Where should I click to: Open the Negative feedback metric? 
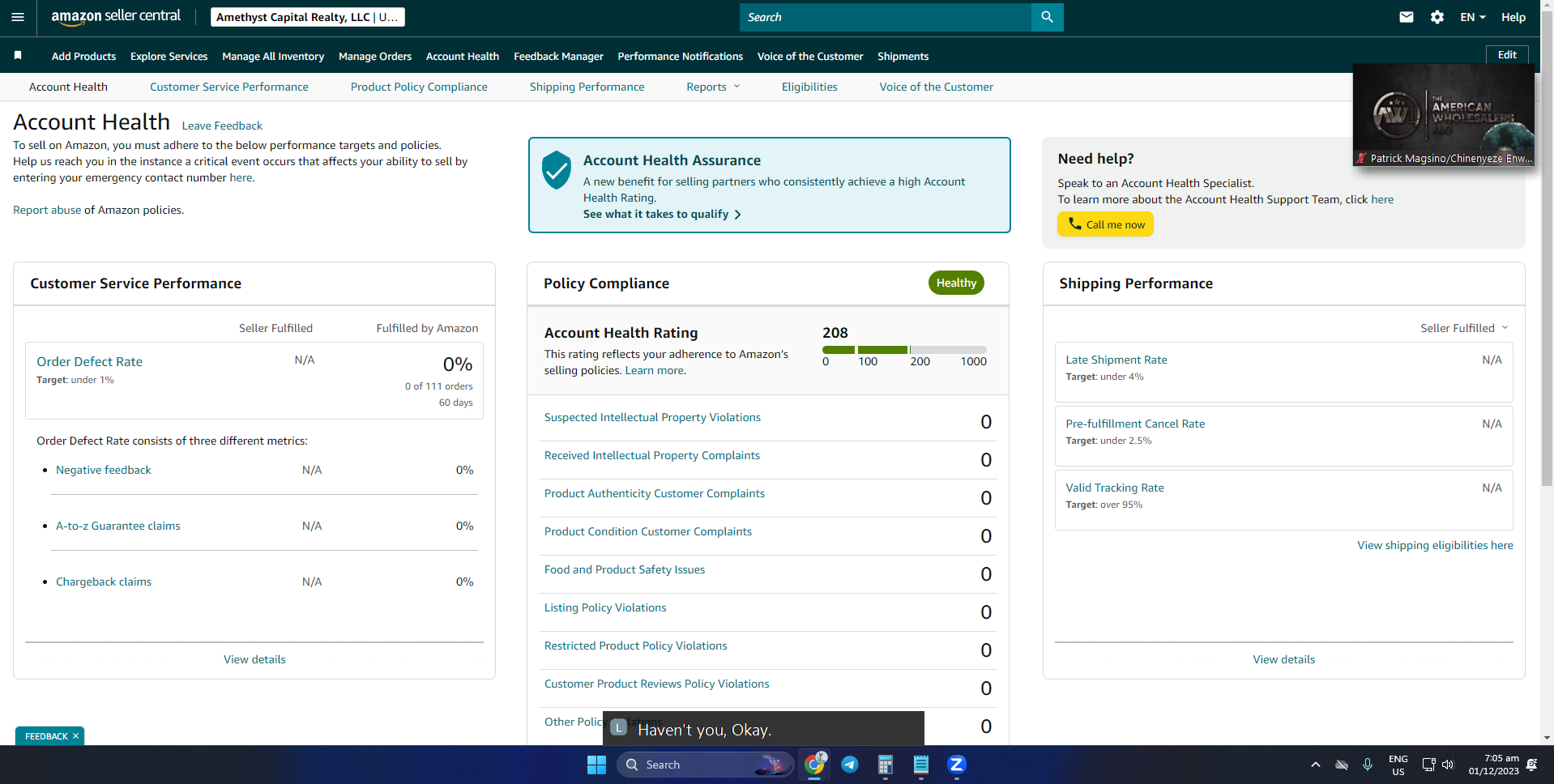[x=103, y=470]
